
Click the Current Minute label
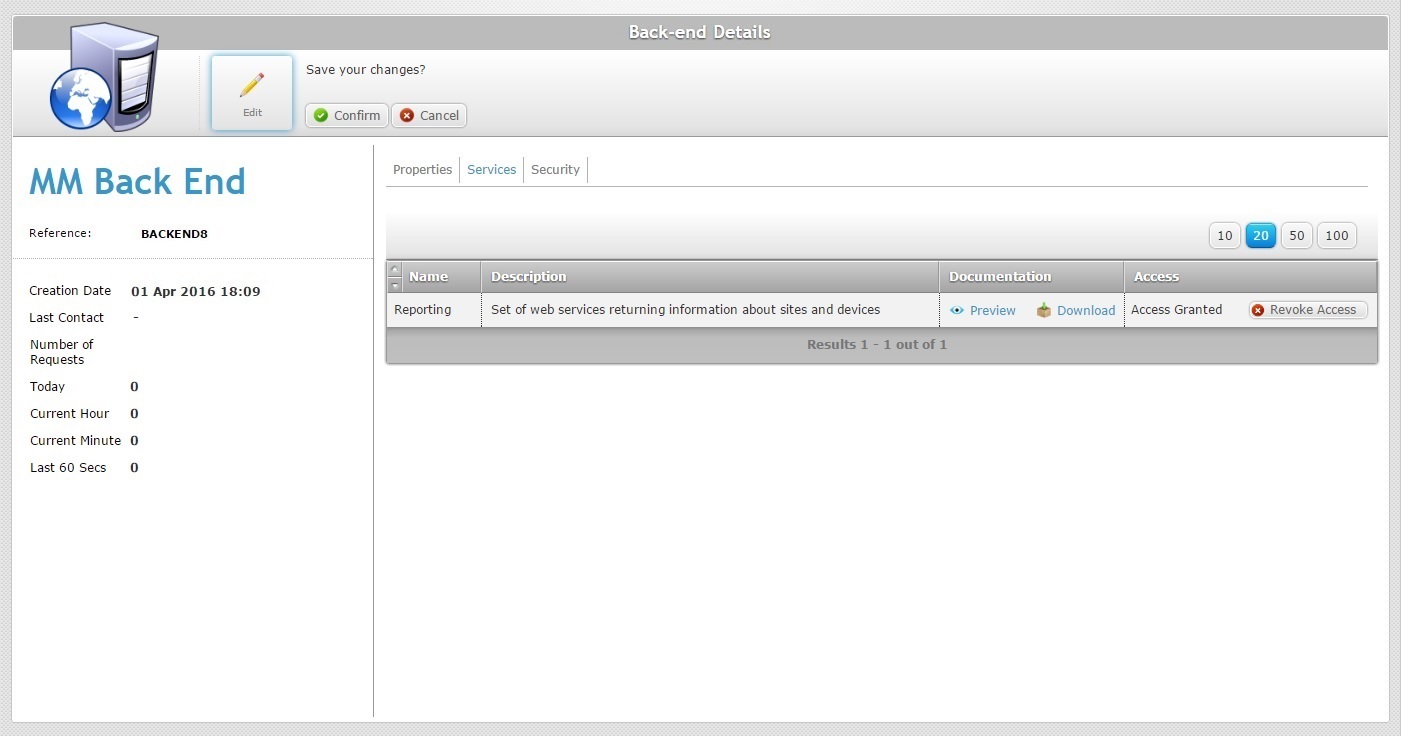pos(75,441)
